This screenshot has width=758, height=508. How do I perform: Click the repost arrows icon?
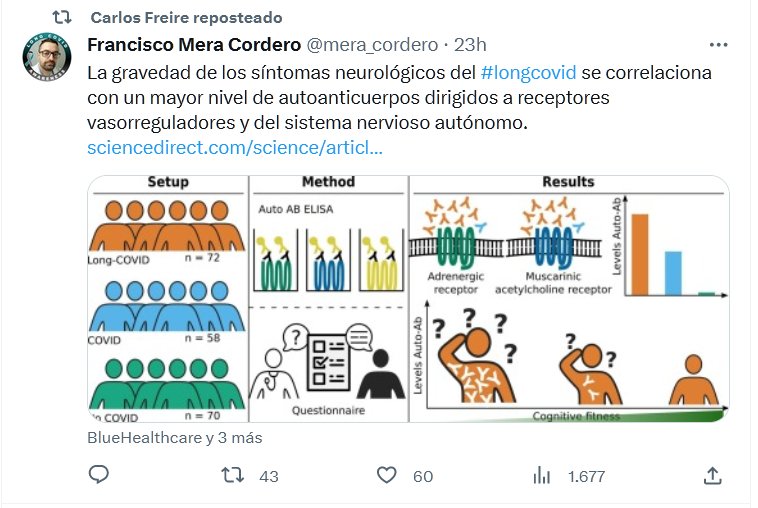pos(233,475)
